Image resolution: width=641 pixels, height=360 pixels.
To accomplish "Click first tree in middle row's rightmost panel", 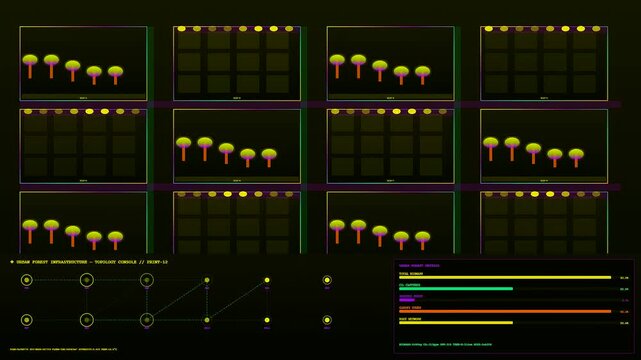I will [491, 149].
